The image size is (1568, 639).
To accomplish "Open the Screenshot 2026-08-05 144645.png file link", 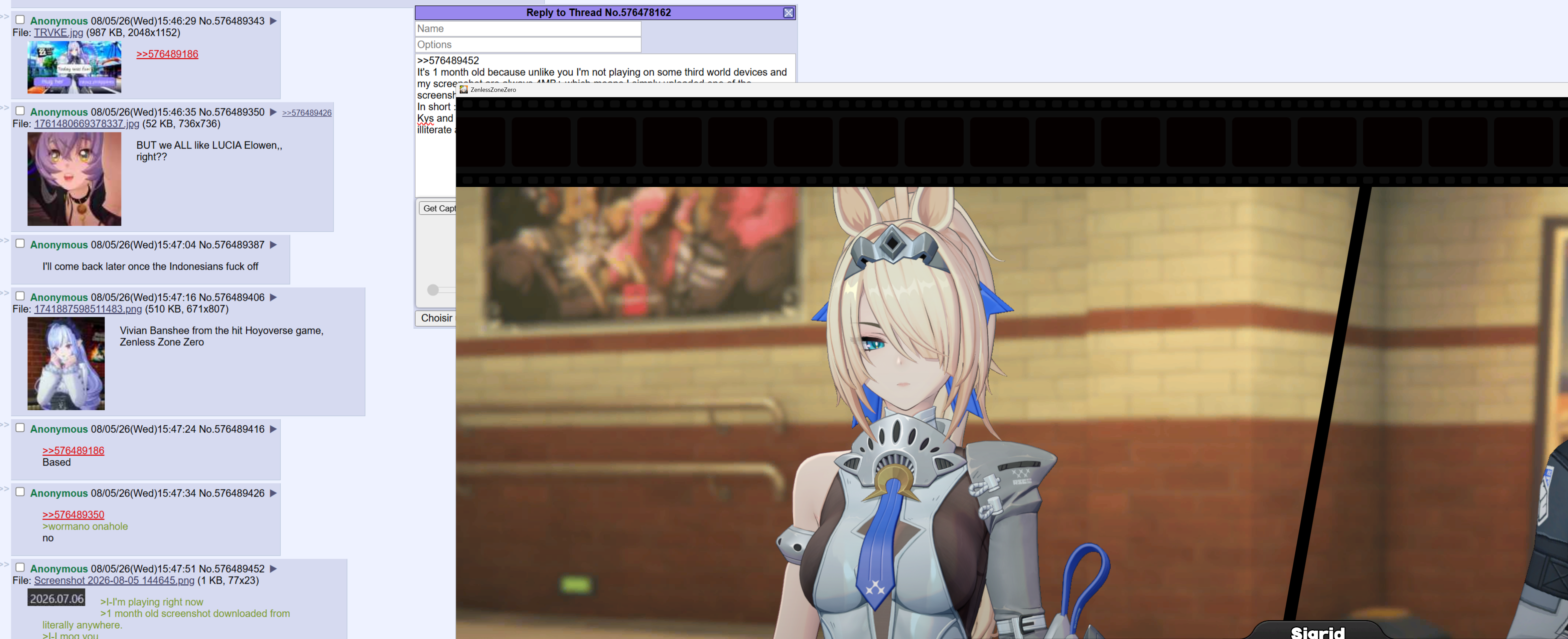I will [x=115, y=581].
